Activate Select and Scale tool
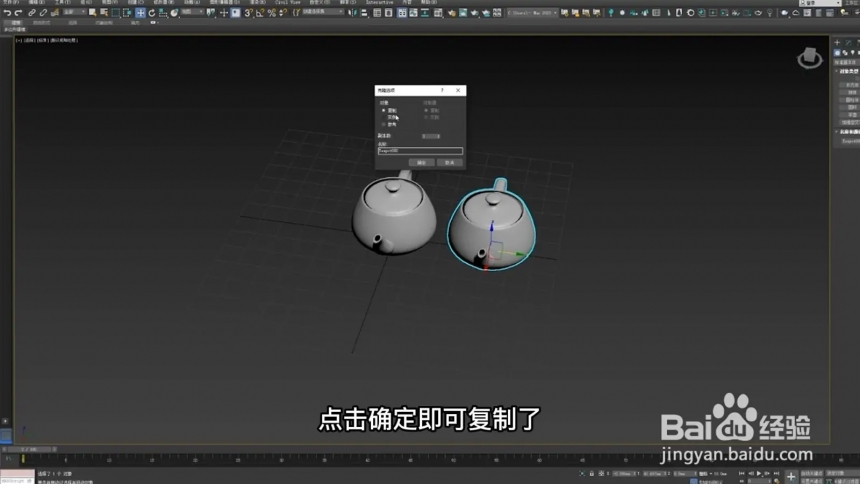The width and height of the screenshot is (860, 484). [x=163, y=13]
